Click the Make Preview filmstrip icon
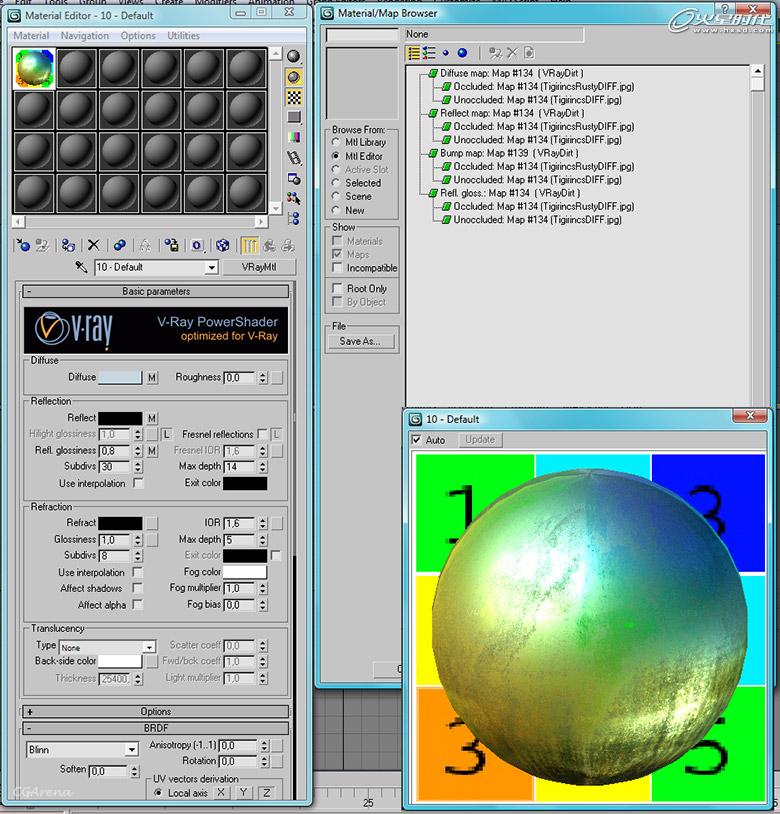This screenshot has height=814, width=780. (x=294, y=158)
